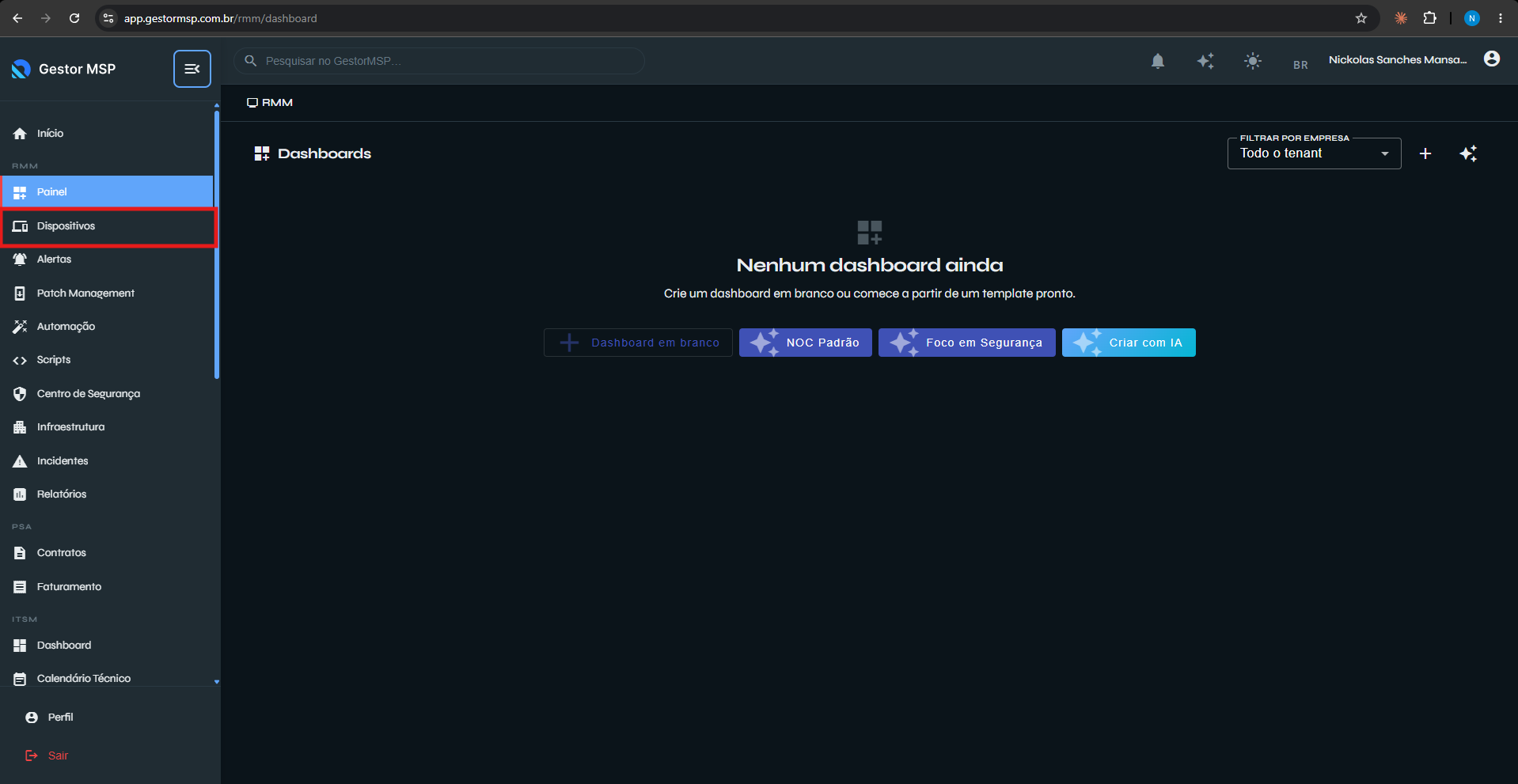The image size is (1518, 784).
Task: Open the notifications bell
Action: point(1158,61)
